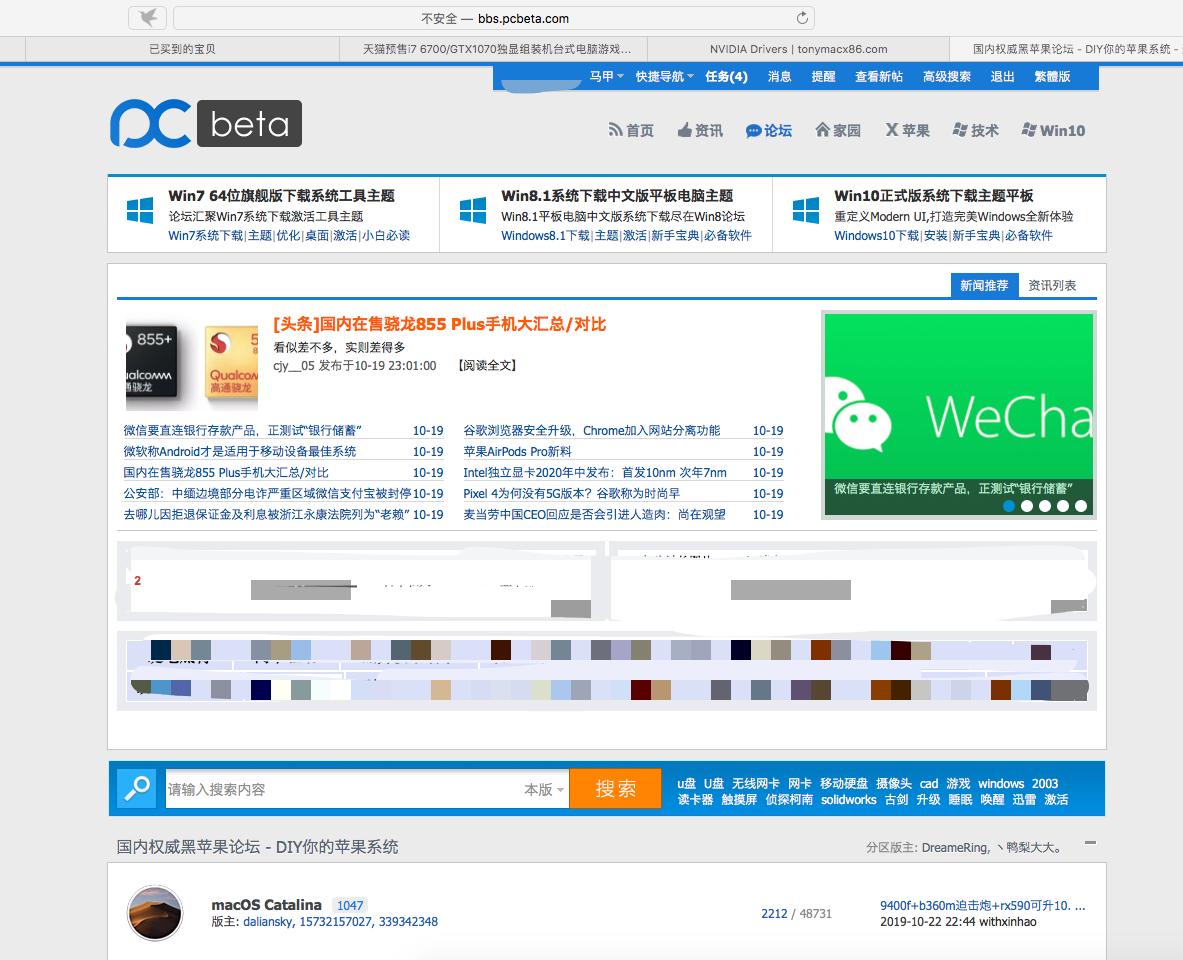
Task: Activate the first carousel dot
Action: click(1008, 506)
